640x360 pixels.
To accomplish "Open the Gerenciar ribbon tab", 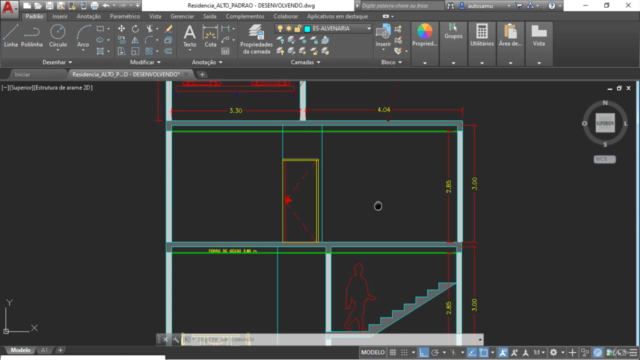I will pyautogui.click(x=182, y=16).
